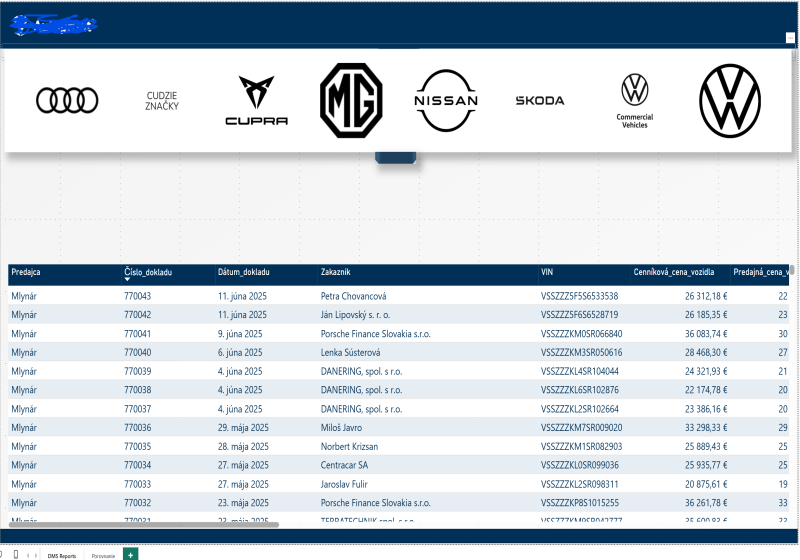Select document number 770043
Screen dimensions: 800x560
137,296
